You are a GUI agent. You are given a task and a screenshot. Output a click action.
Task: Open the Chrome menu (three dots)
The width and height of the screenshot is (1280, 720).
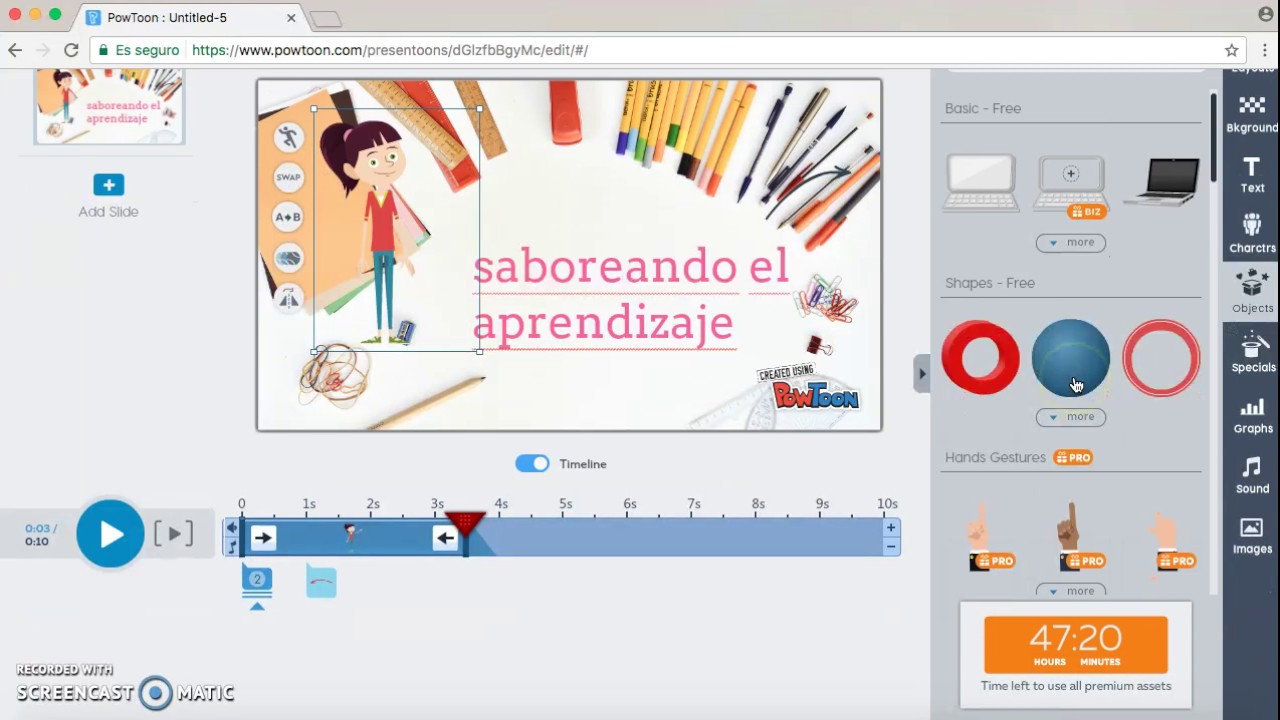tap(1266, 50)
